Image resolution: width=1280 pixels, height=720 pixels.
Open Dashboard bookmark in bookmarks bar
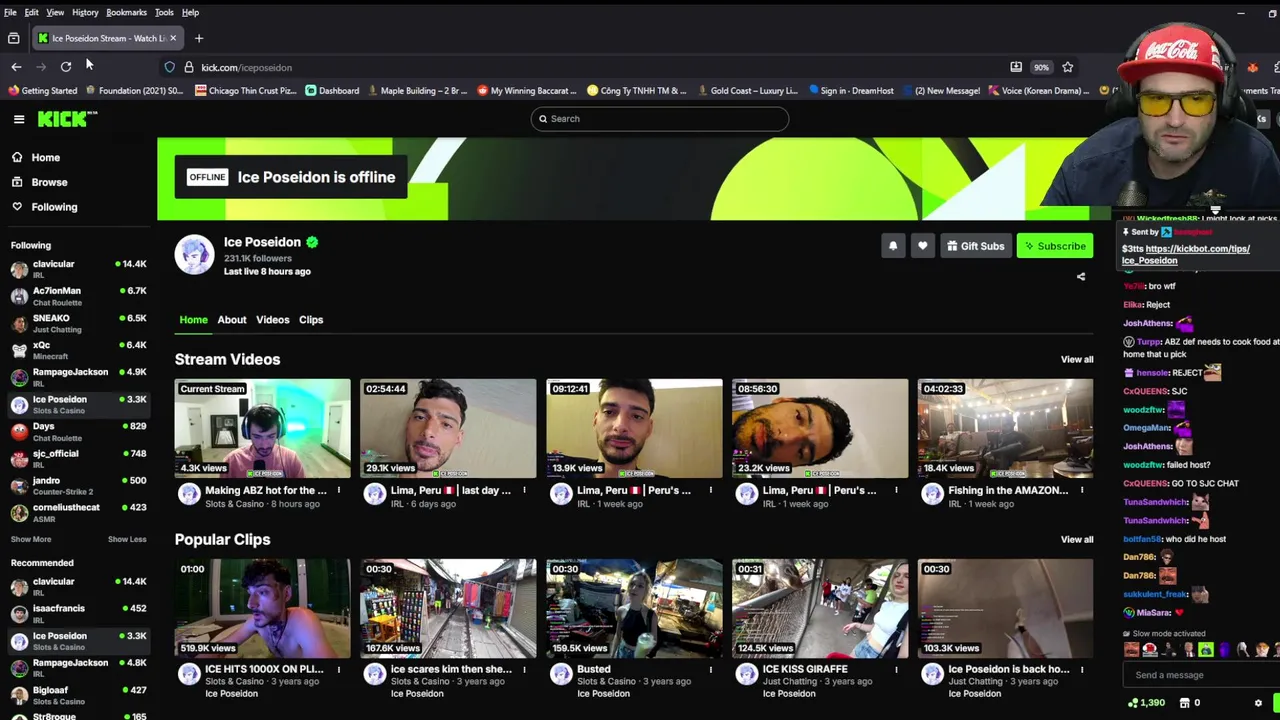(x=332, y=90)
